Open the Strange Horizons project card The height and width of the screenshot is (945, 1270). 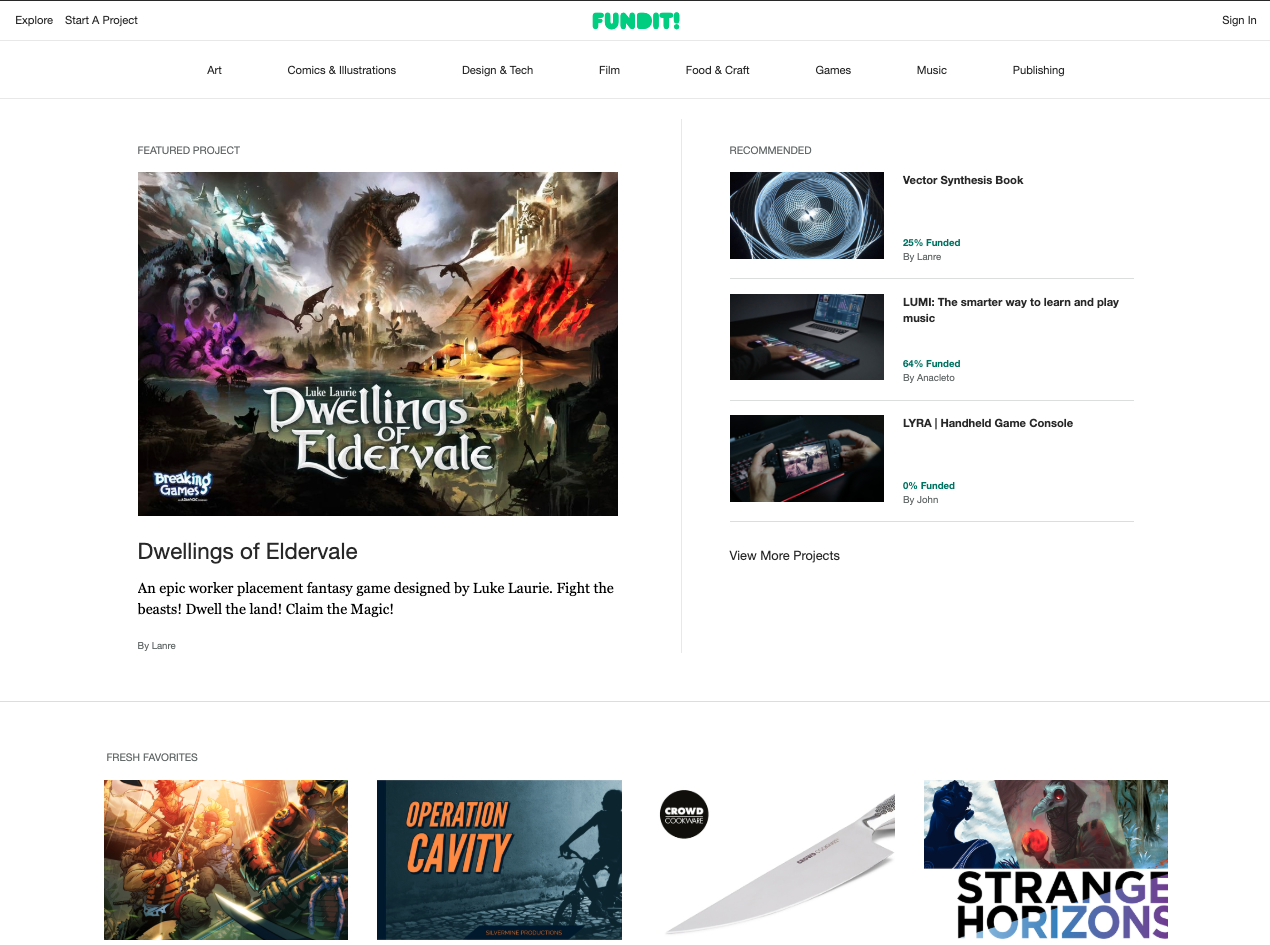(1046, 860)
